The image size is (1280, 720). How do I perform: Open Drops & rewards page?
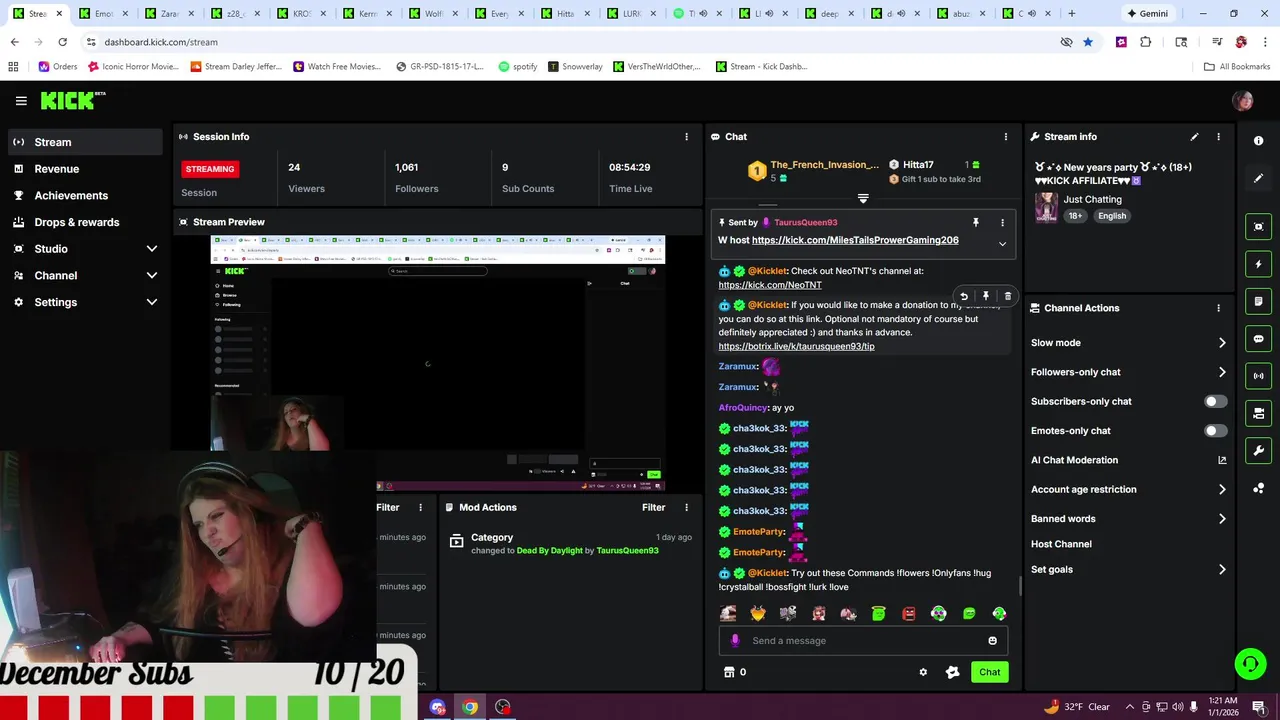[x=86, y=222]
